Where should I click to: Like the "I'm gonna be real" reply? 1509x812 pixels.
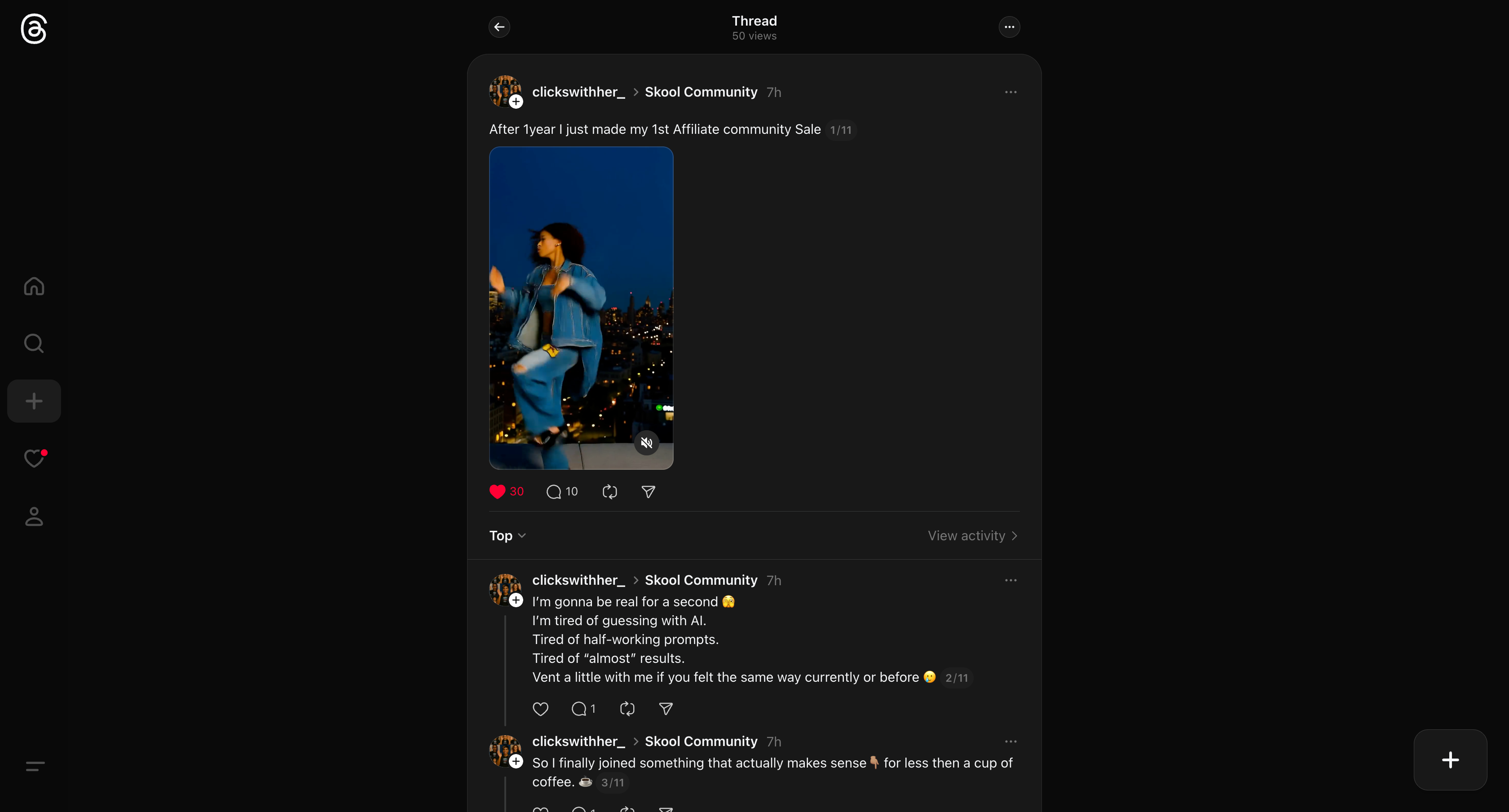click(540, 709)
